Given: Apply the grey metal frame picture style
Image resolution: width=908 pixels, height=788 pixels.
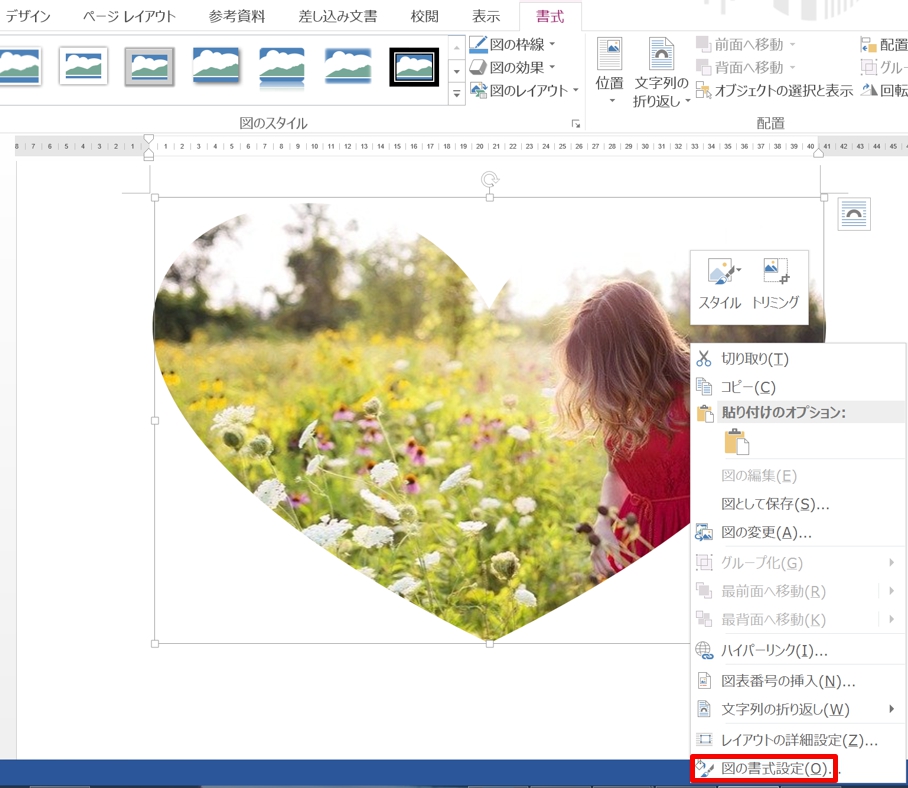Looking at the screenshot, I should click(149, 67).
